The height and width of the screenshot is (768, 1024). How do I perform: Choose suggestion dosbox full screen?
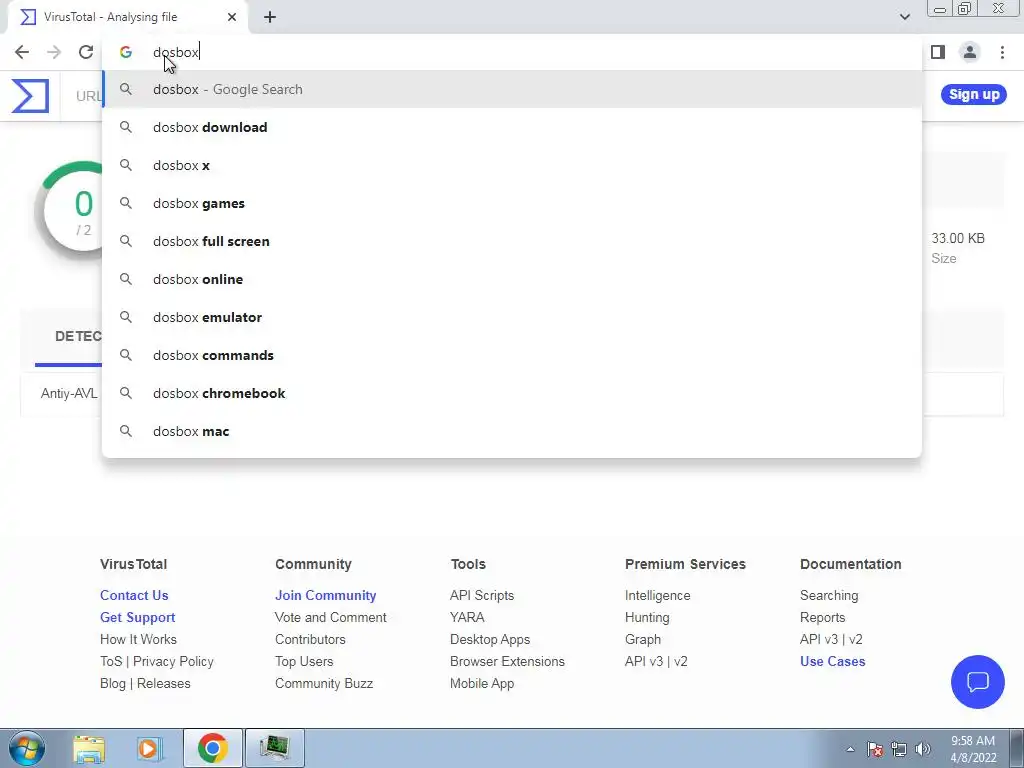(x=512, y=241)
